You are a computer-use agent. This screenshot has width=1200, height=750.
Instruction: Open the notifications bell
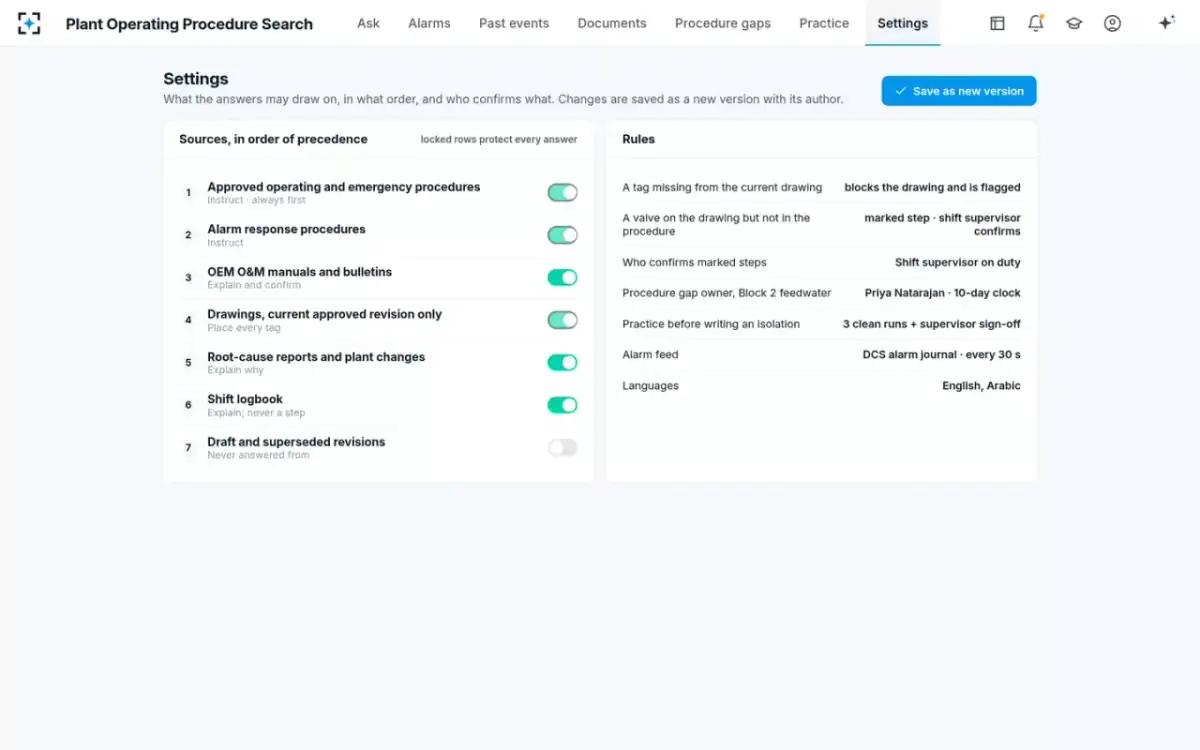tap(1035, 23)
